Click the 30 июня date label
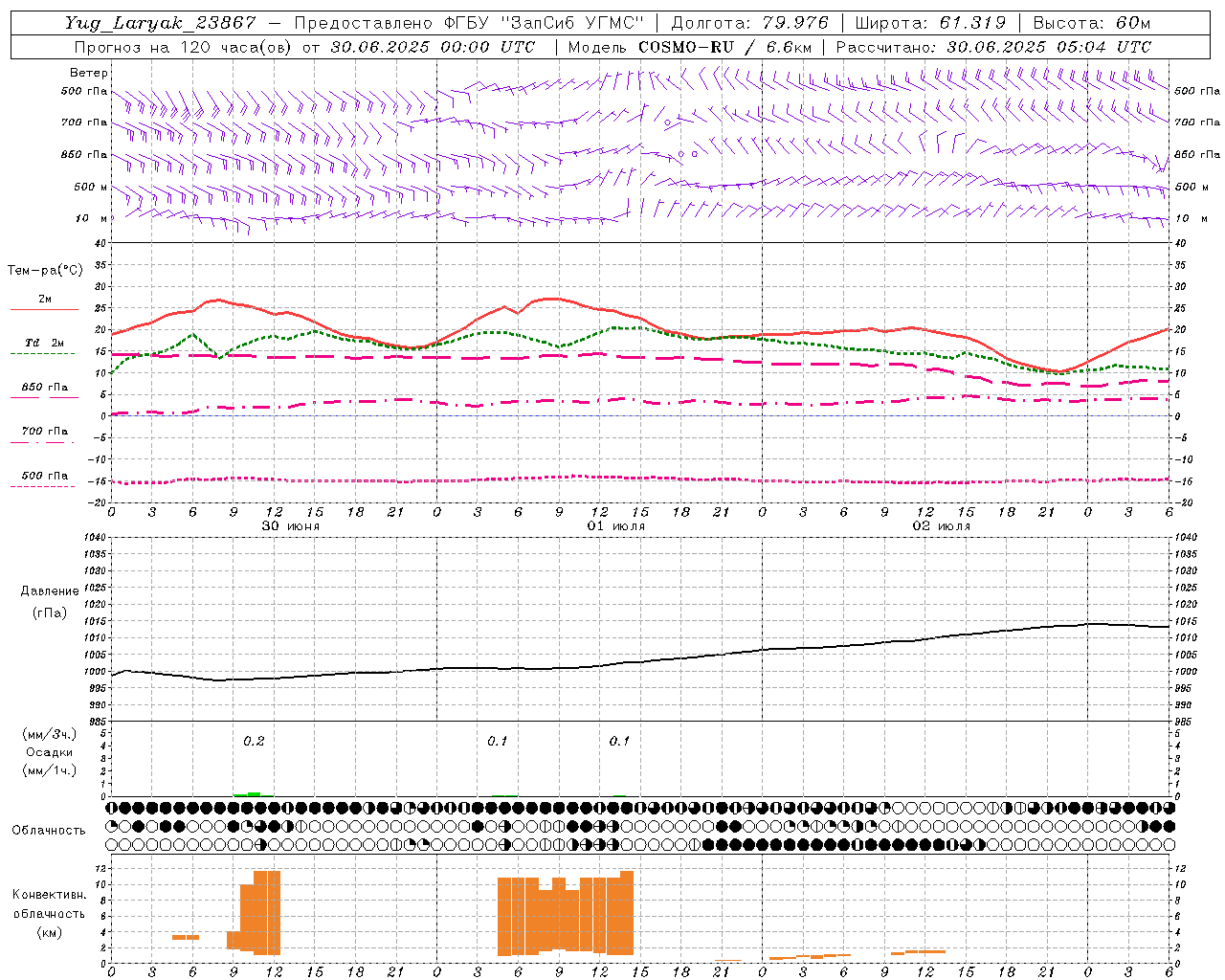1225x980 pixels. point(291,526)
